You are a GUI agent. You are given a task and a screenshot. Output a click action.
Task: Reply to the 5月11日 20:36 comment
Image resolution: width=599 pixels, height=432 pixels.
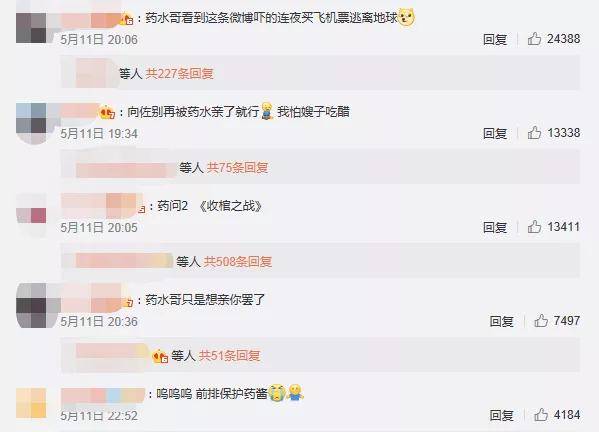[x=502, y=321]
